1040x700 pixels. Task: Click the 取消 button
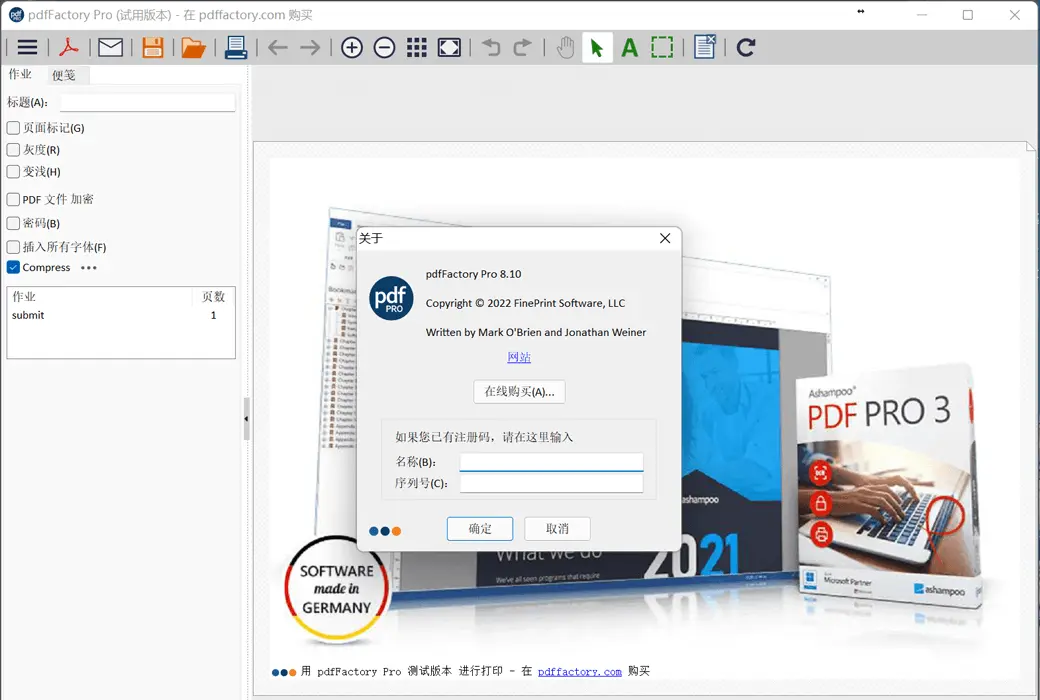[x=557, y=528]
